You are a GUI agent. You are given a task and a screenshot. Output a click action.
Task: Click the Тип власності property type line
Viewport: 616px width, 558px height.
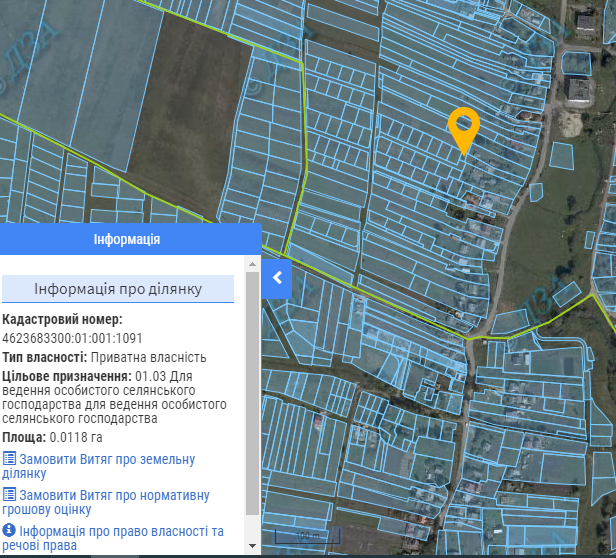pos(104,357)
